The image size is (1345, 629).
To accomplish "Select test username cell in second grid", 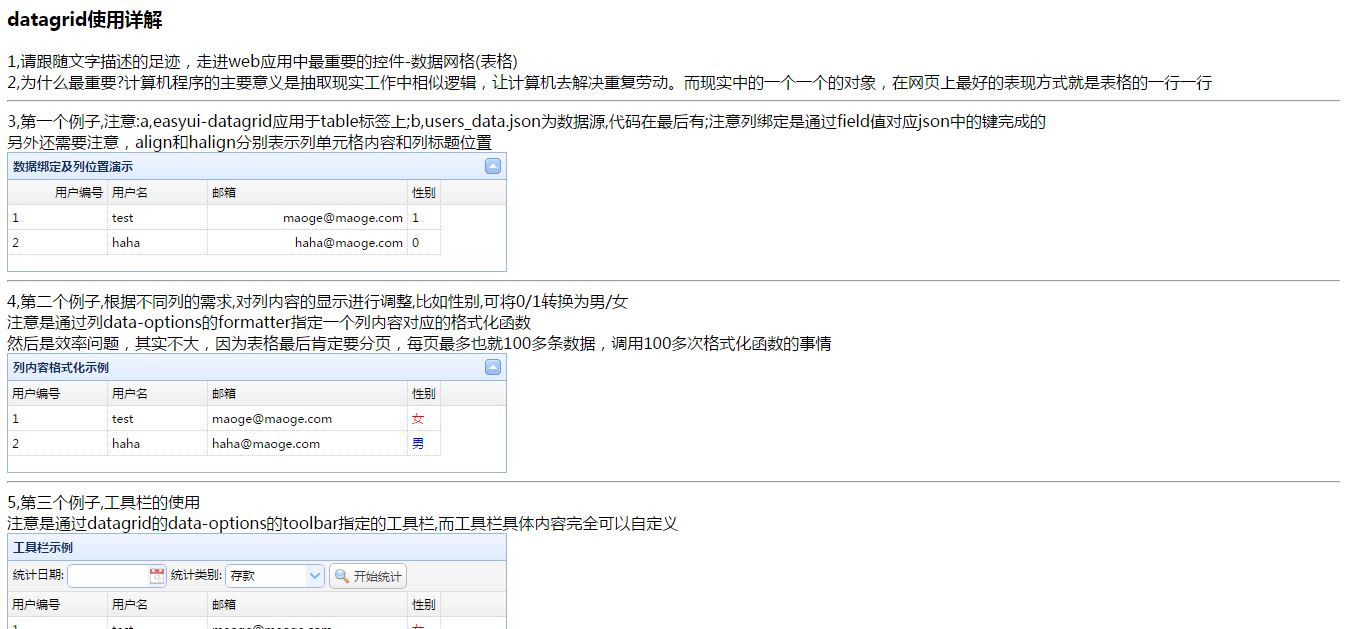I will 157,418.
